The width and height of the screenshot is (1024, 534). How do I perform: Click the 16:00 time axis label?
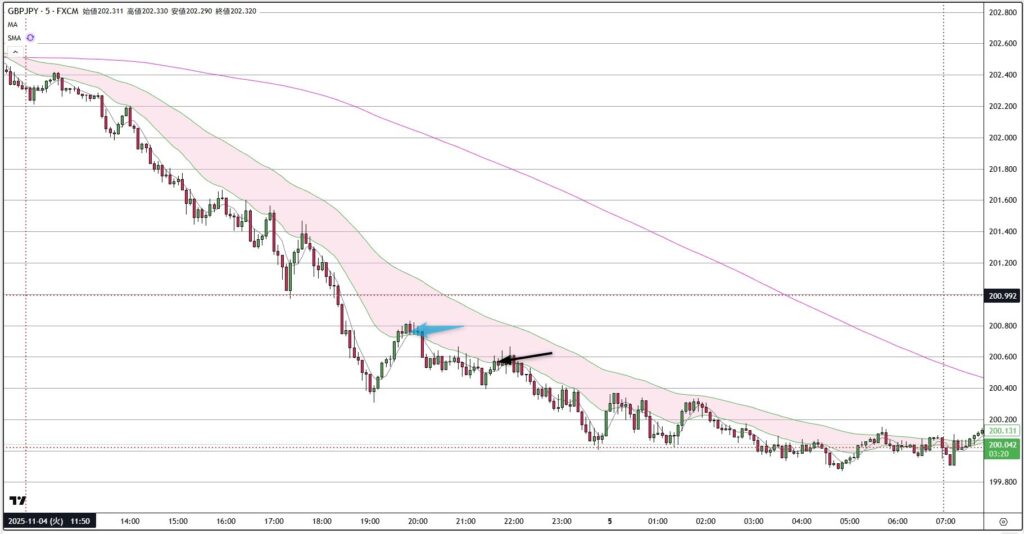(x=226, y=521)
